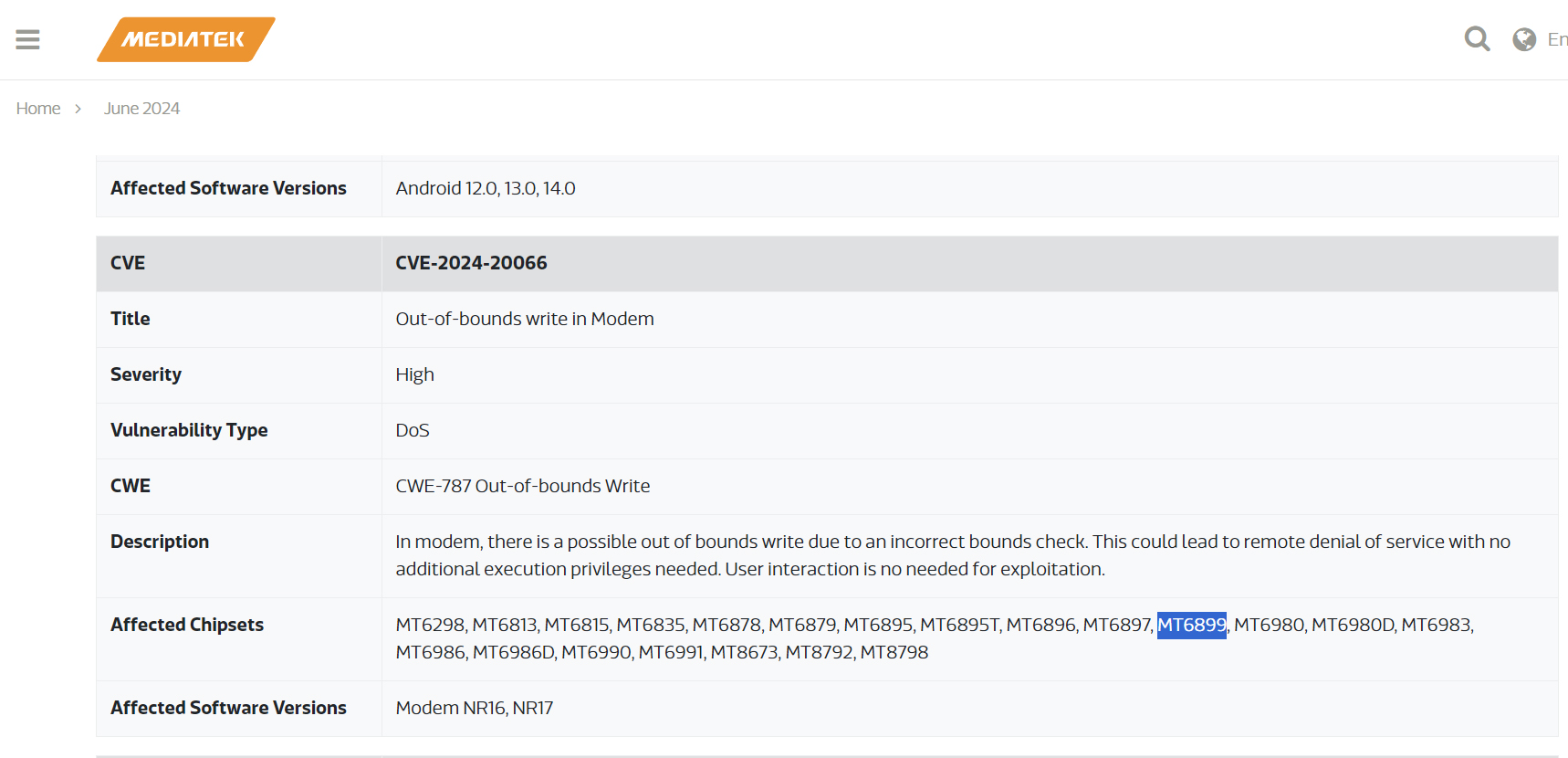
Task: Click 'CWE-787 Out-of-bounds Write' text
Action: (523, 486)
